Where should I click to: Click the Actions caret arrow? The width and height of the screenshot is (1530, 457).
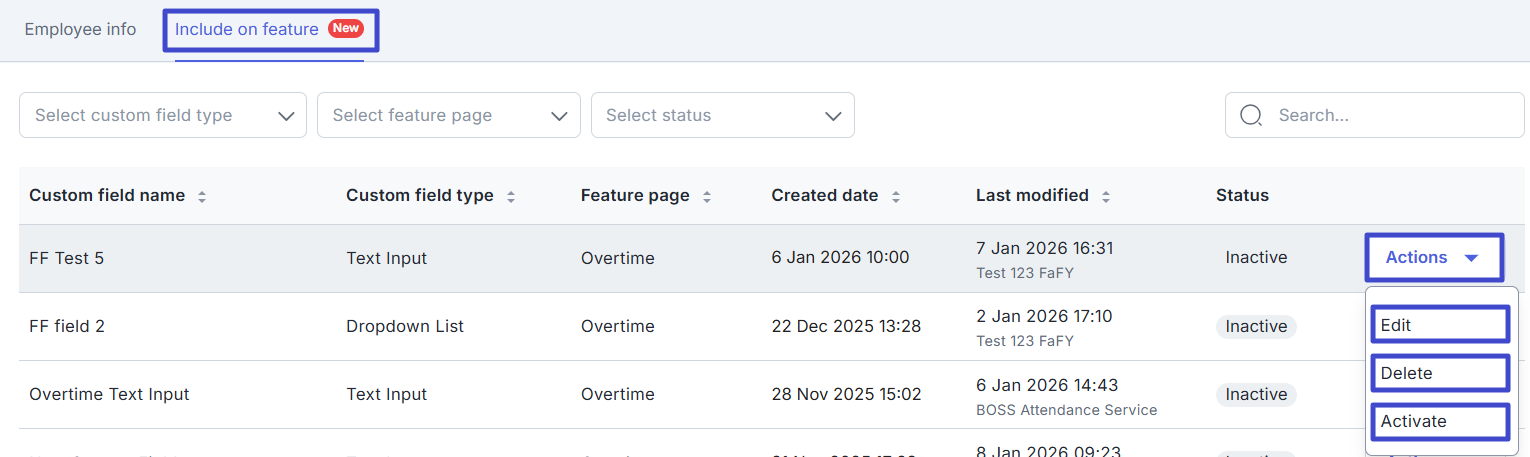(1471, 258)
